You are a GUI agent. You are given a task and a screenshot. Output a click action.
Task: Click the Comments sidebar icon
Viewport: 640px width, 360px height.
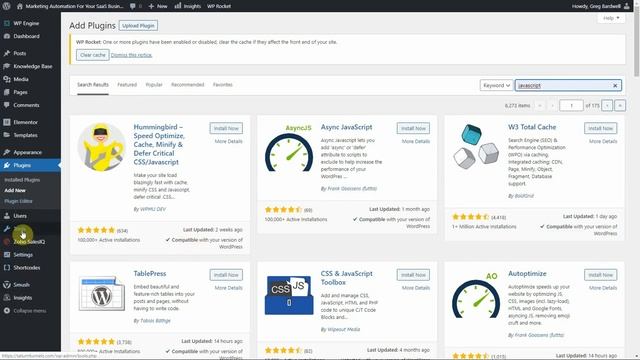(7, 105)
